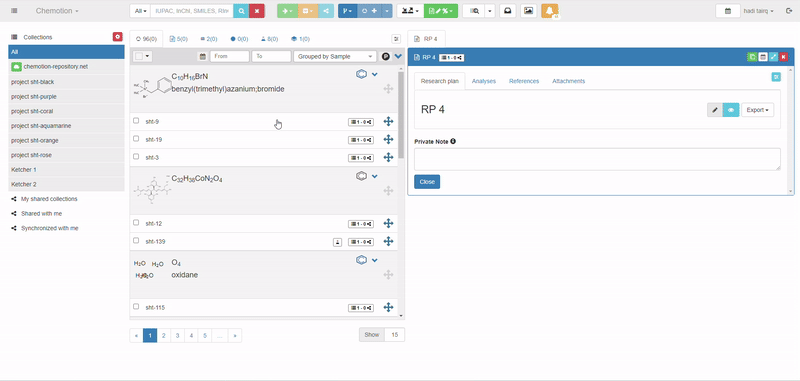Click the light blue share button in toolbar
Viewport: 800px width, 381px height.
(326, 11)
